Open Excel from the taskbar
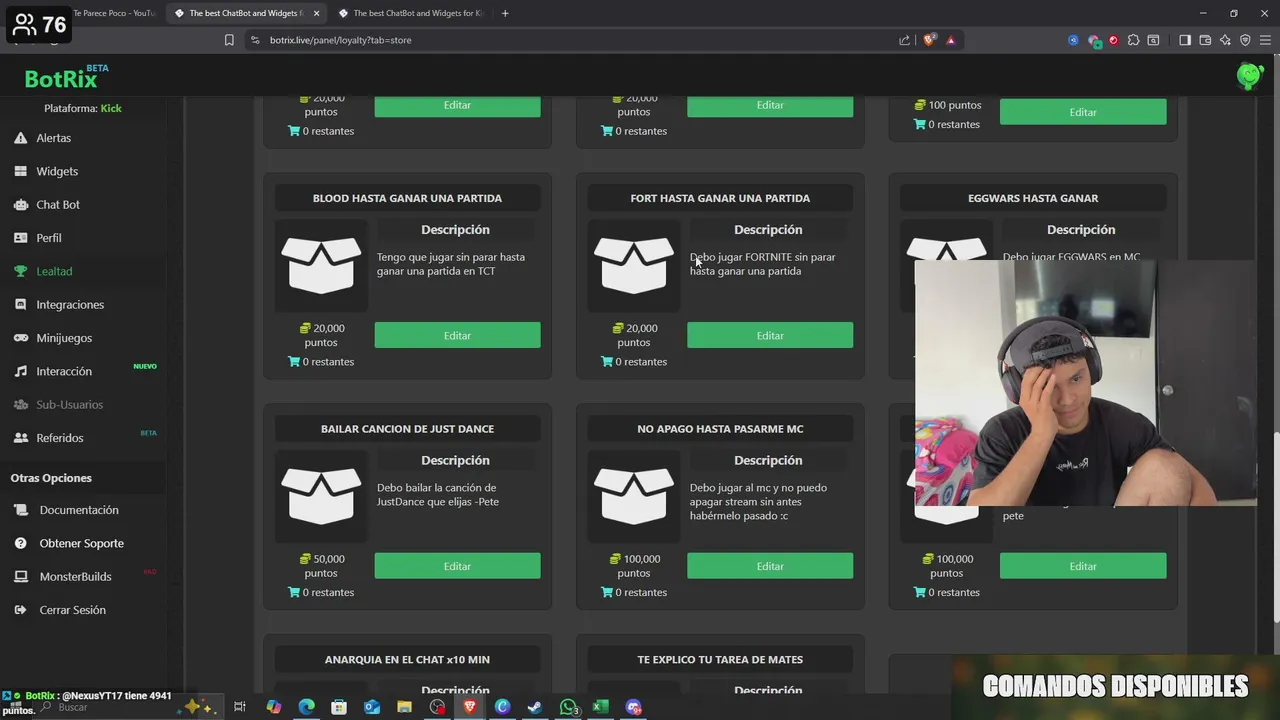The image size is (1280, 720). coord(600,707)
